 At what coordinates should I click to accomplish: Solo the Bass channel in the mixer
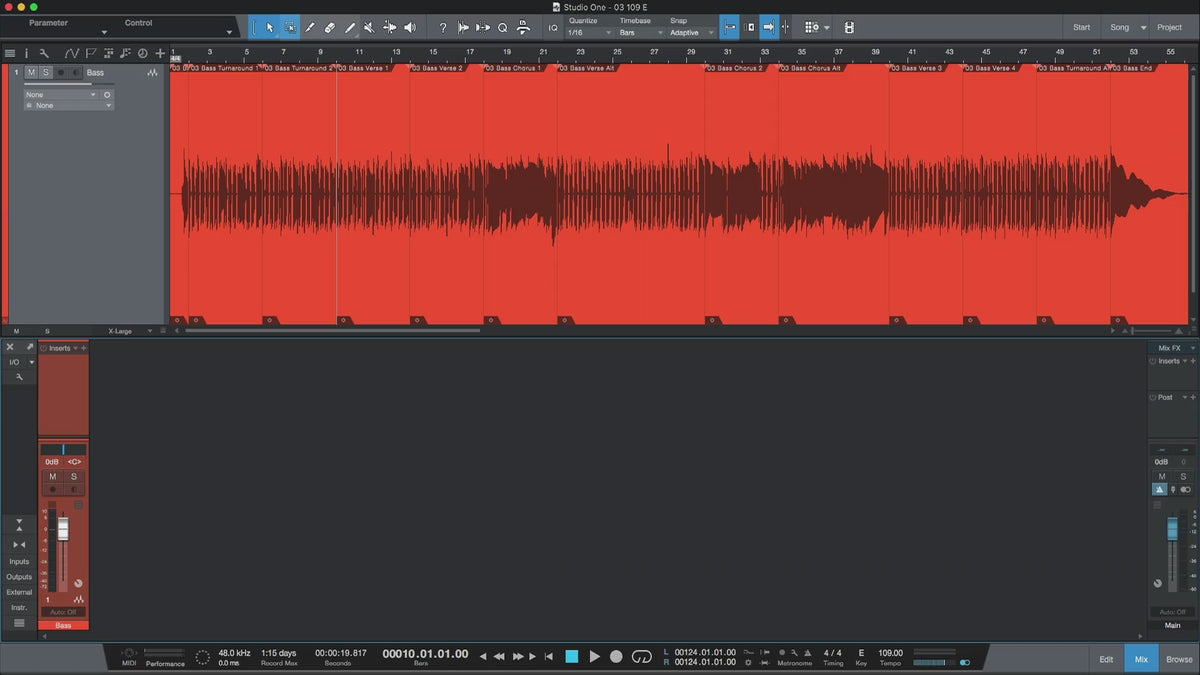pyautogui.click(x=73, y=477)
